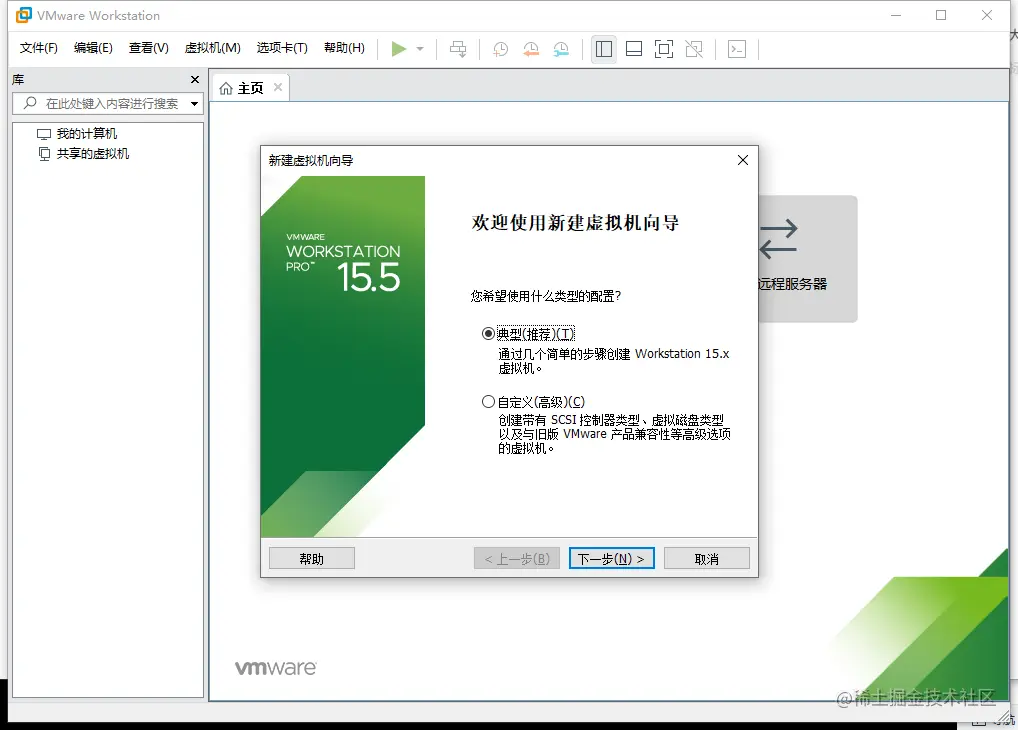1018x730 pixels.
Task: Open the 选项卡(T) menu
Action: coord(282,47)
